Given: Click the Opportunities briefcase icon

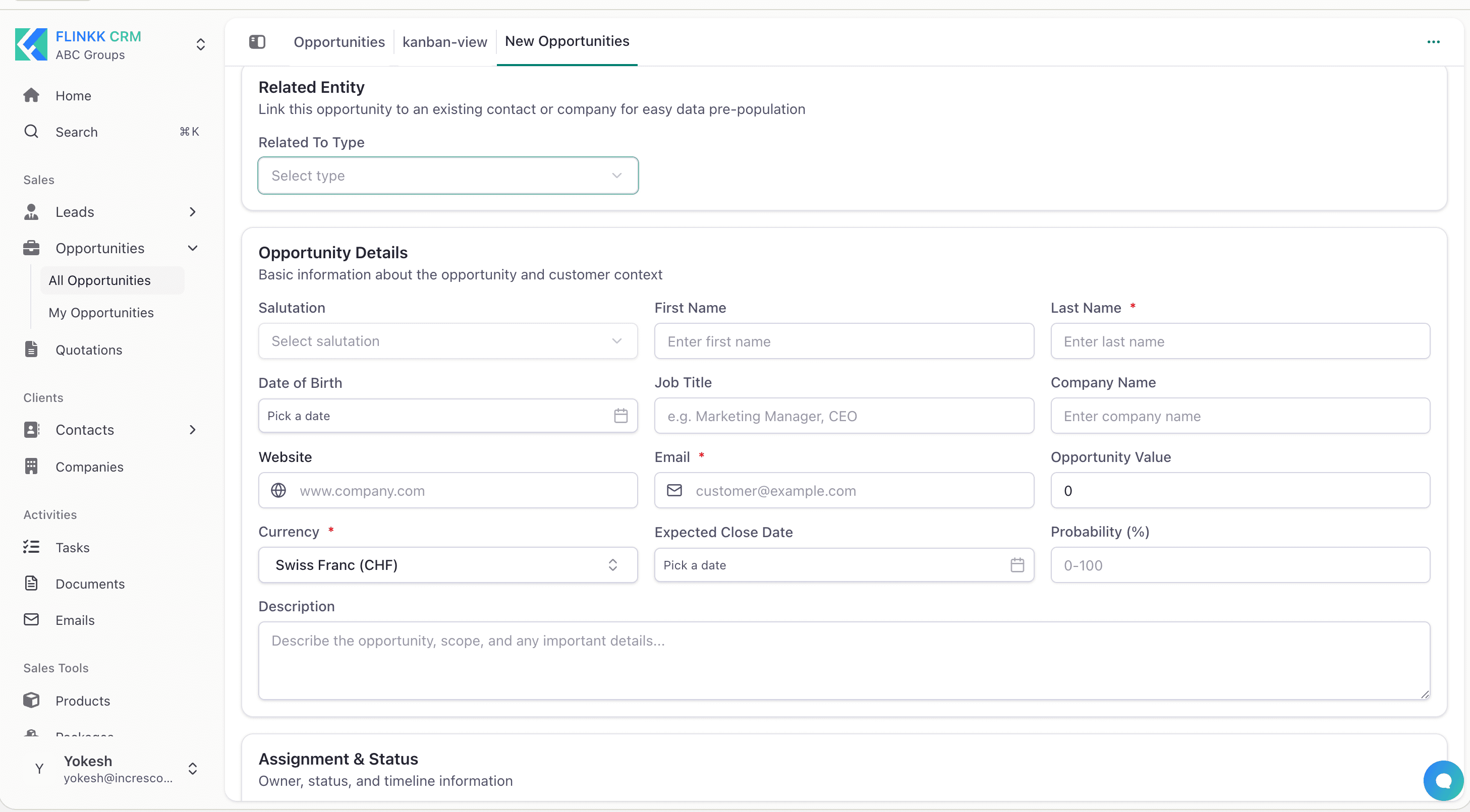Looking at the screenshot, I should (31, 248).
